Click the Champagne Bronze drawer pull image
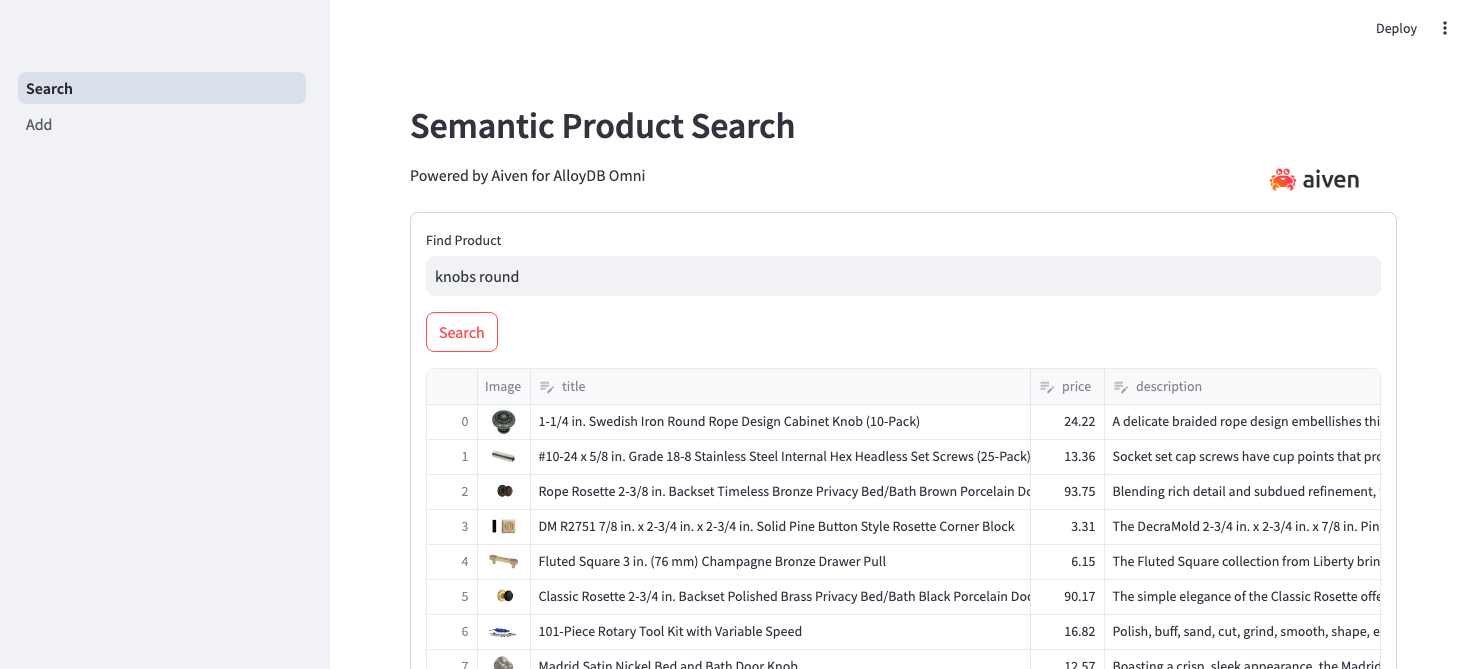 503,562
